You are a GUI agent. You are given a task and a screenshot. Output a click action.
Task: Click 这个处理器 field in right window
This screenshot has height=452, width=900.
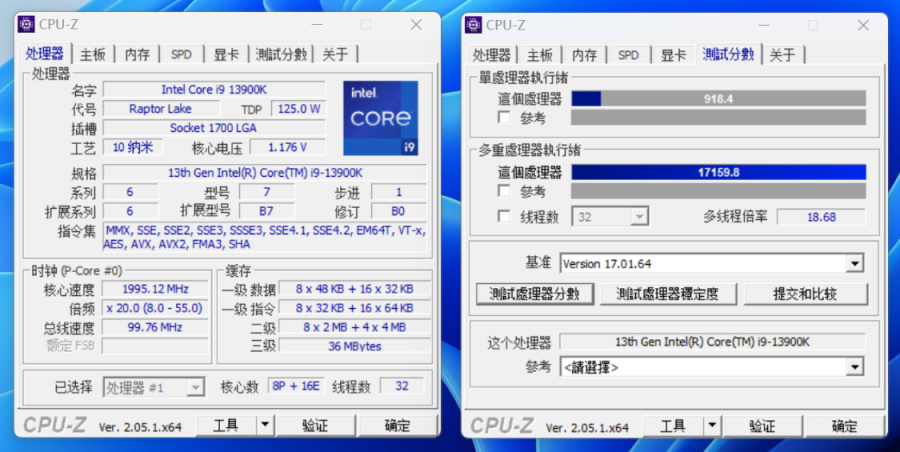click(712, 342)
